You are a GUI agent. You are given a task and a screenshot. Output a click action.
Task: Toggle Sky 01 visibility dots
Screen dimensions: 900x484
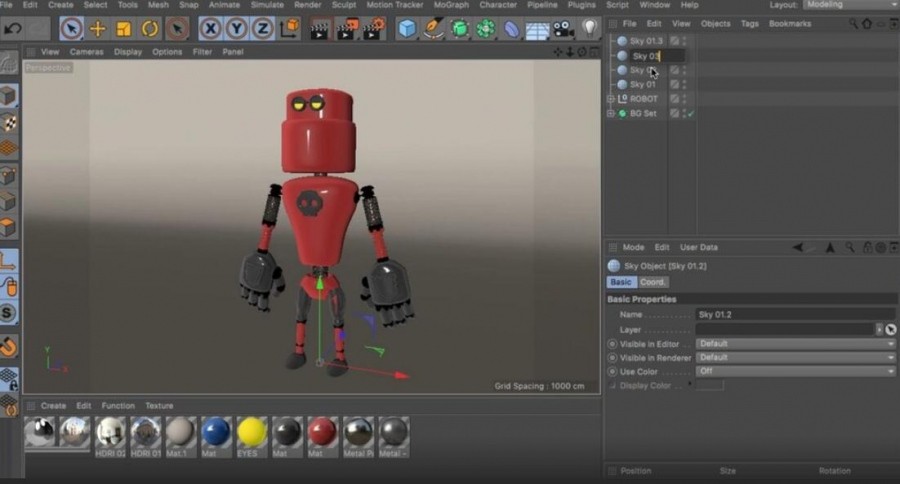(684, 84)
